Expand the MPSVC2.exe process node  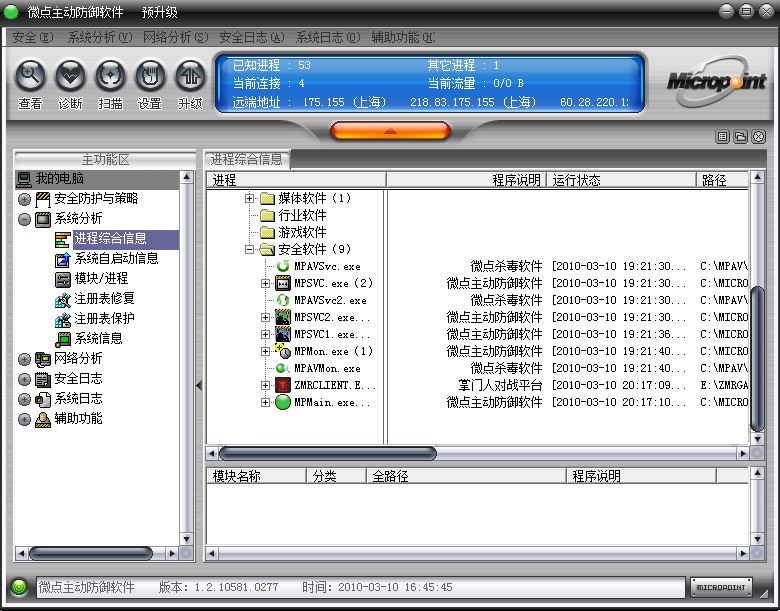[x=266, y=317]
